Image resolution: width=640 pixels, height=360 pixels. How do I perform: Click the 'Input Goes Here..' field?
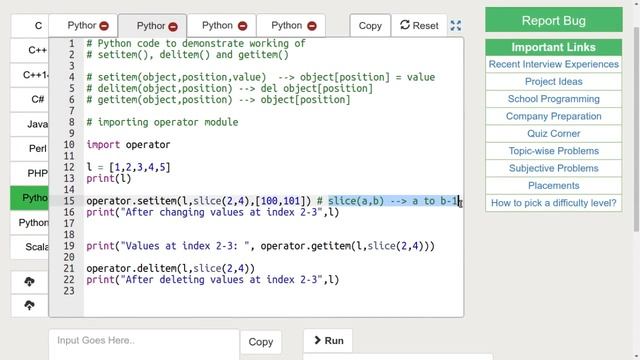click(144, 344)
